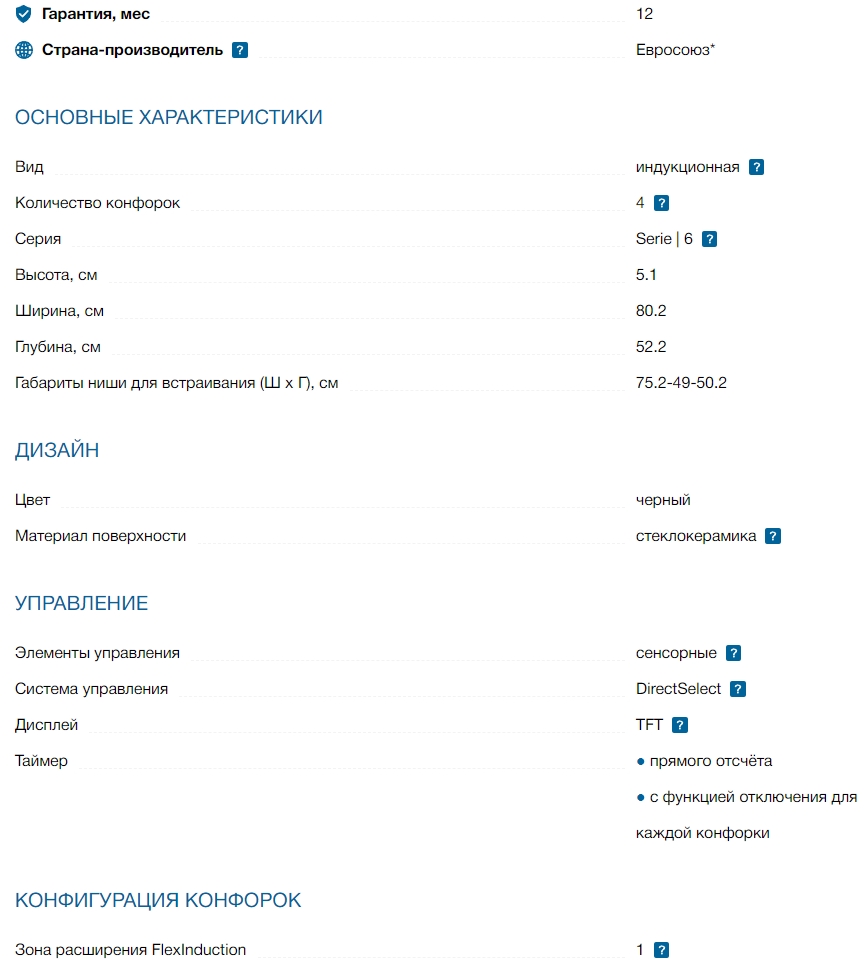
Task: Click the shield icon beside Гарантия
Action: coord(24,14)
